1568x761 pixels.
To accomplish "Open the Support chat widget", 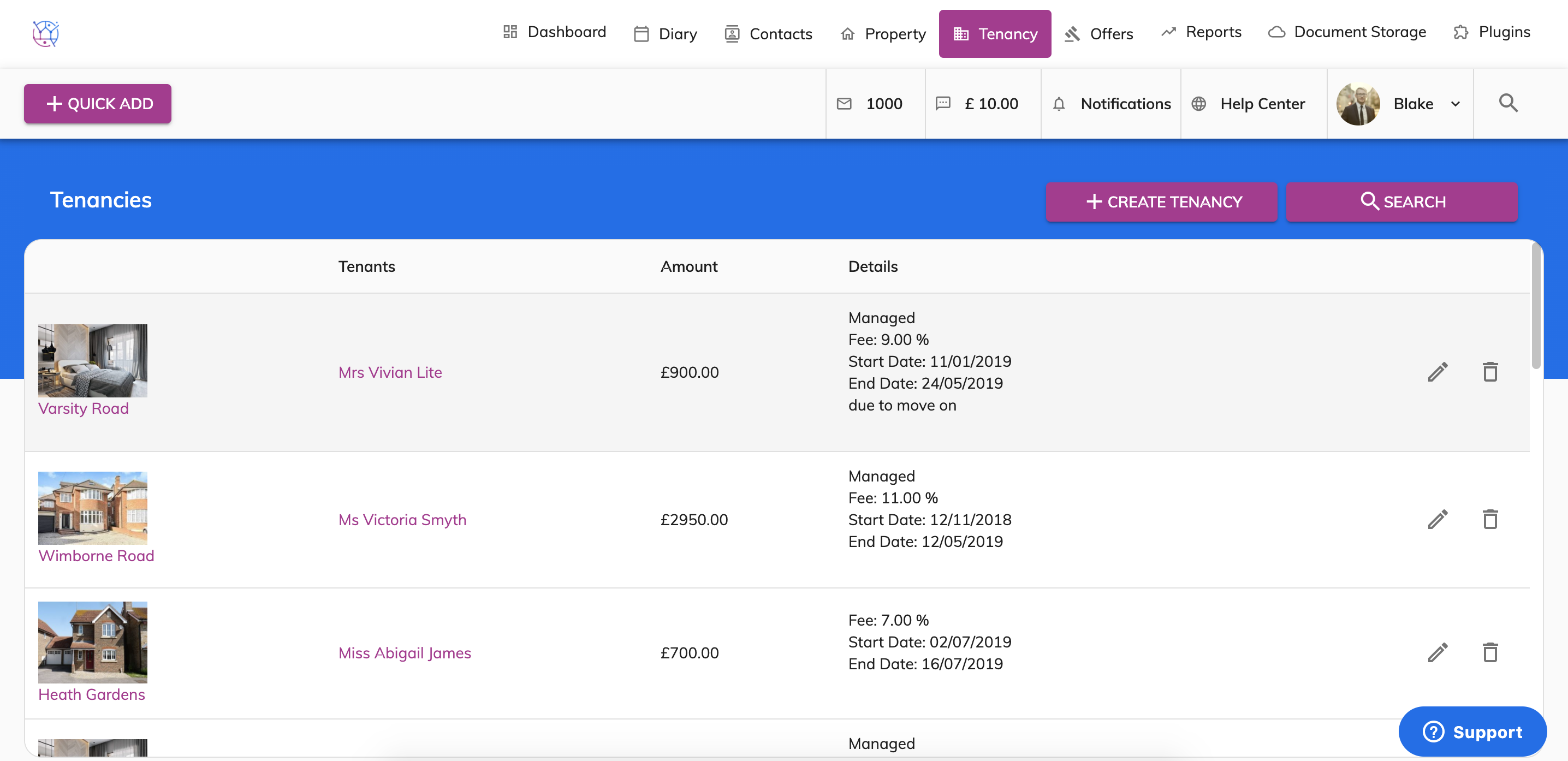I will pyautogui.click(x=1472, y=731).
